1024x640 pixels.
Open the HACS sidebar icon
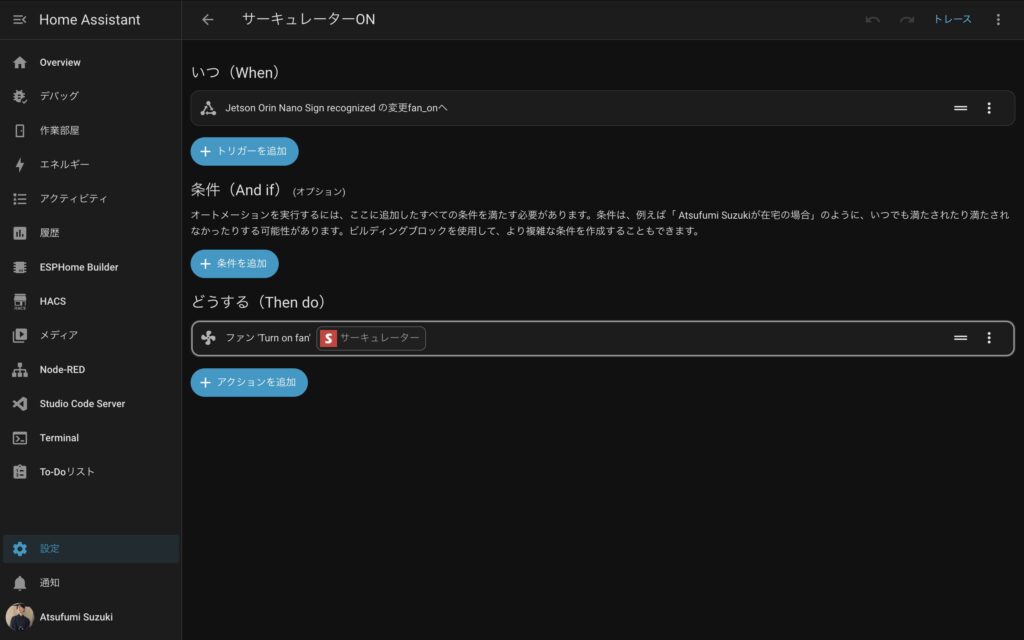[19, 301]
